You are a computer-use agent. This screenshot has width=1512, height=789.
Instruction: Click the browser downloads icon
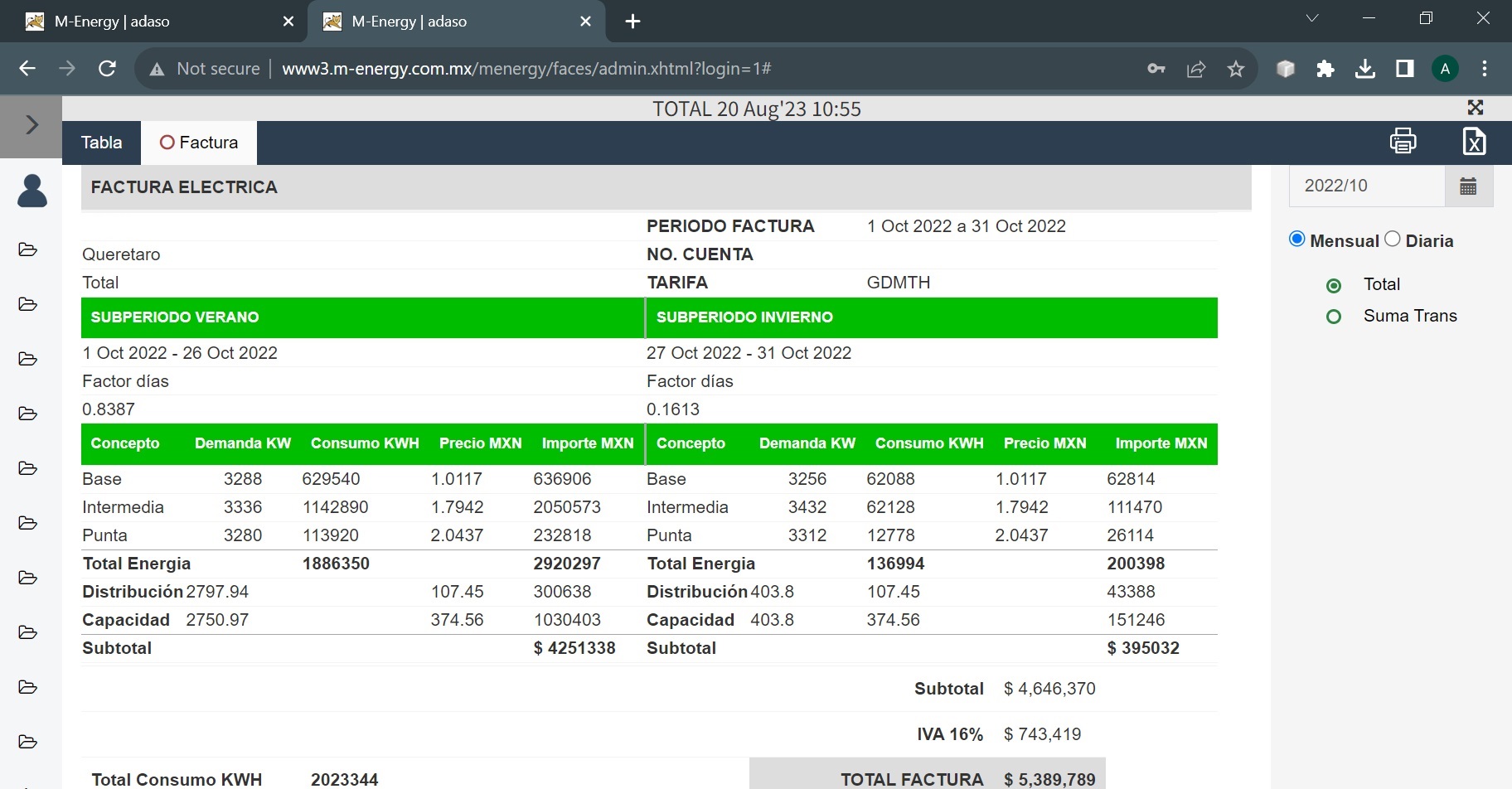[x=1364, y=69]
